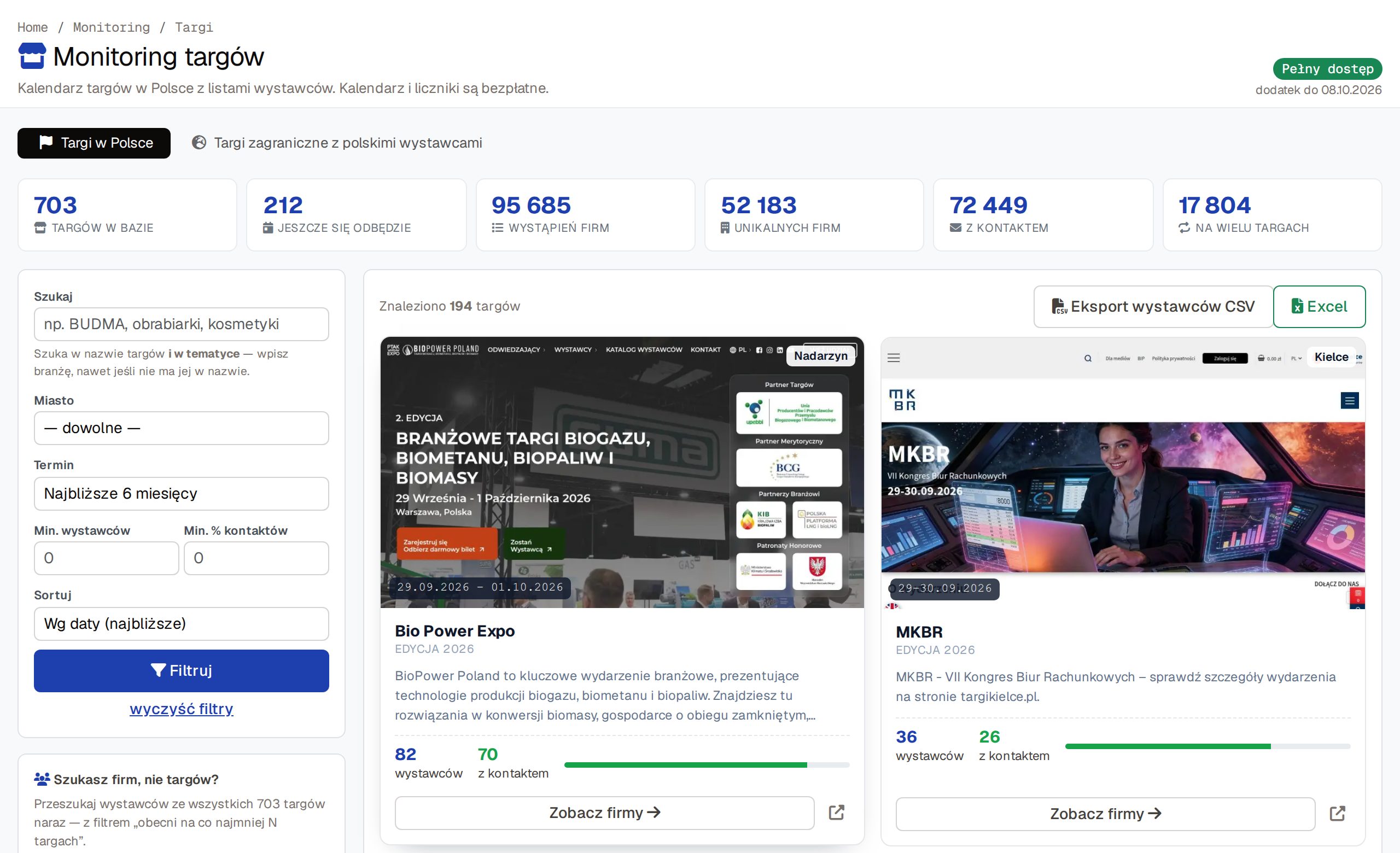Click the MKBR contact progress bar

click(1208, 746)
